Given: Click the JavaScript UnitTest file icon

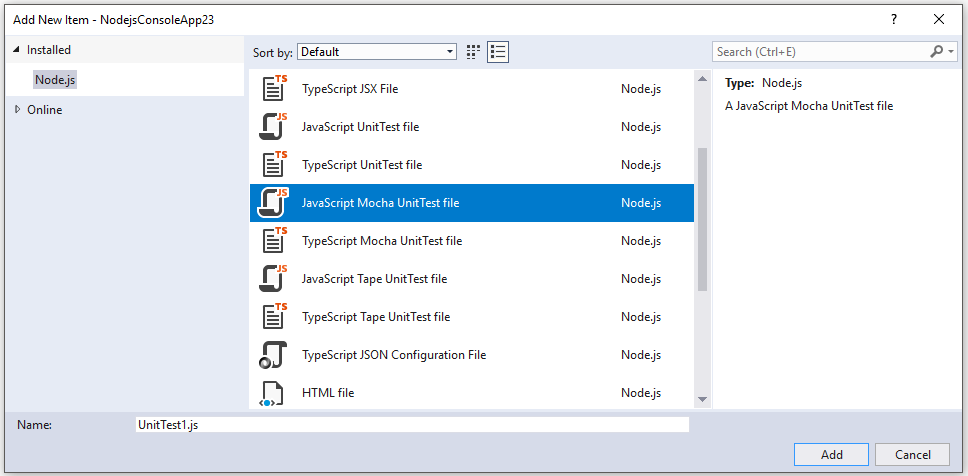Looking at the screenshot, I should [x=274, y=127].
